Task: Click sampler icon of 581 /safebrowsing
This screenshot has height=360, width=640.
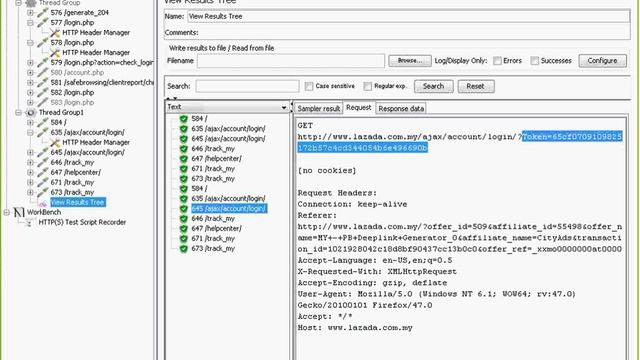Action: tap(42, 82)
